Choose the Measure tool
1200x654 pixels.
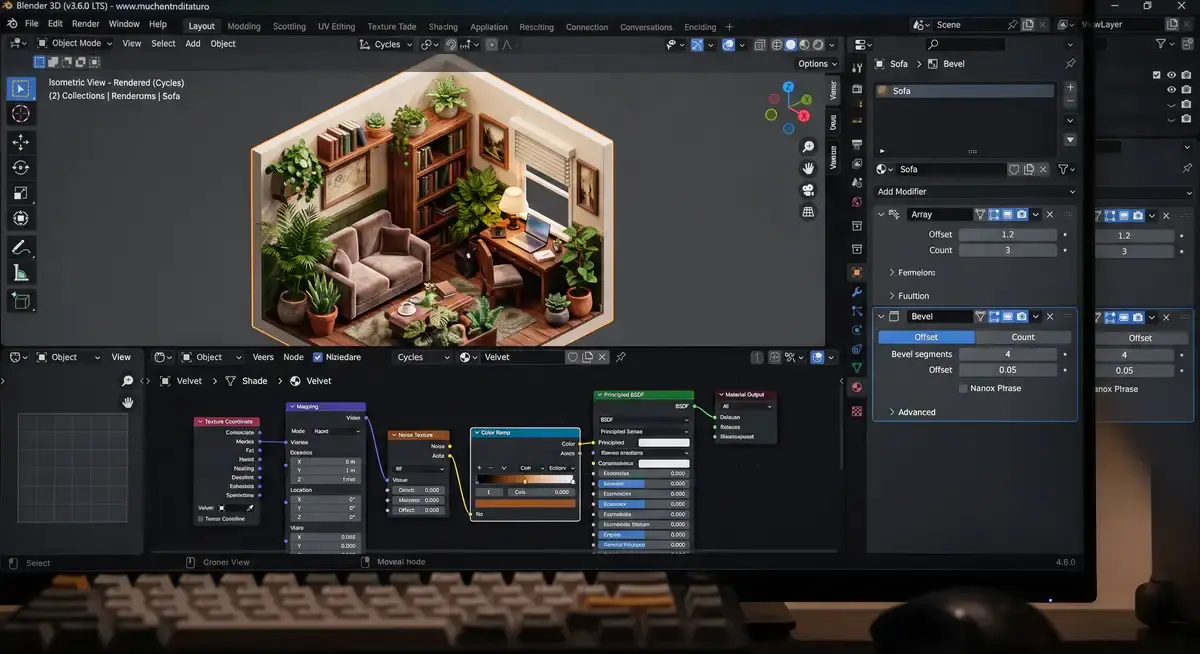21,273
